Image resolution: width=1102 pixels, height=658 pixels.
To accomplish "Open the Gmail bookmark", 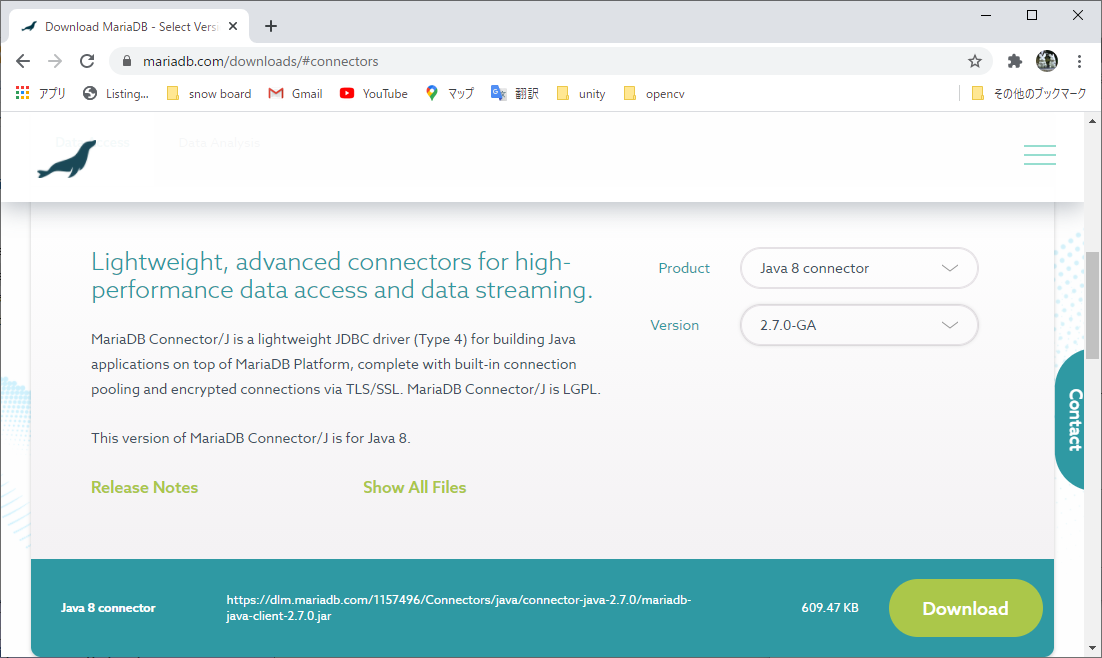I will (295, 93).
